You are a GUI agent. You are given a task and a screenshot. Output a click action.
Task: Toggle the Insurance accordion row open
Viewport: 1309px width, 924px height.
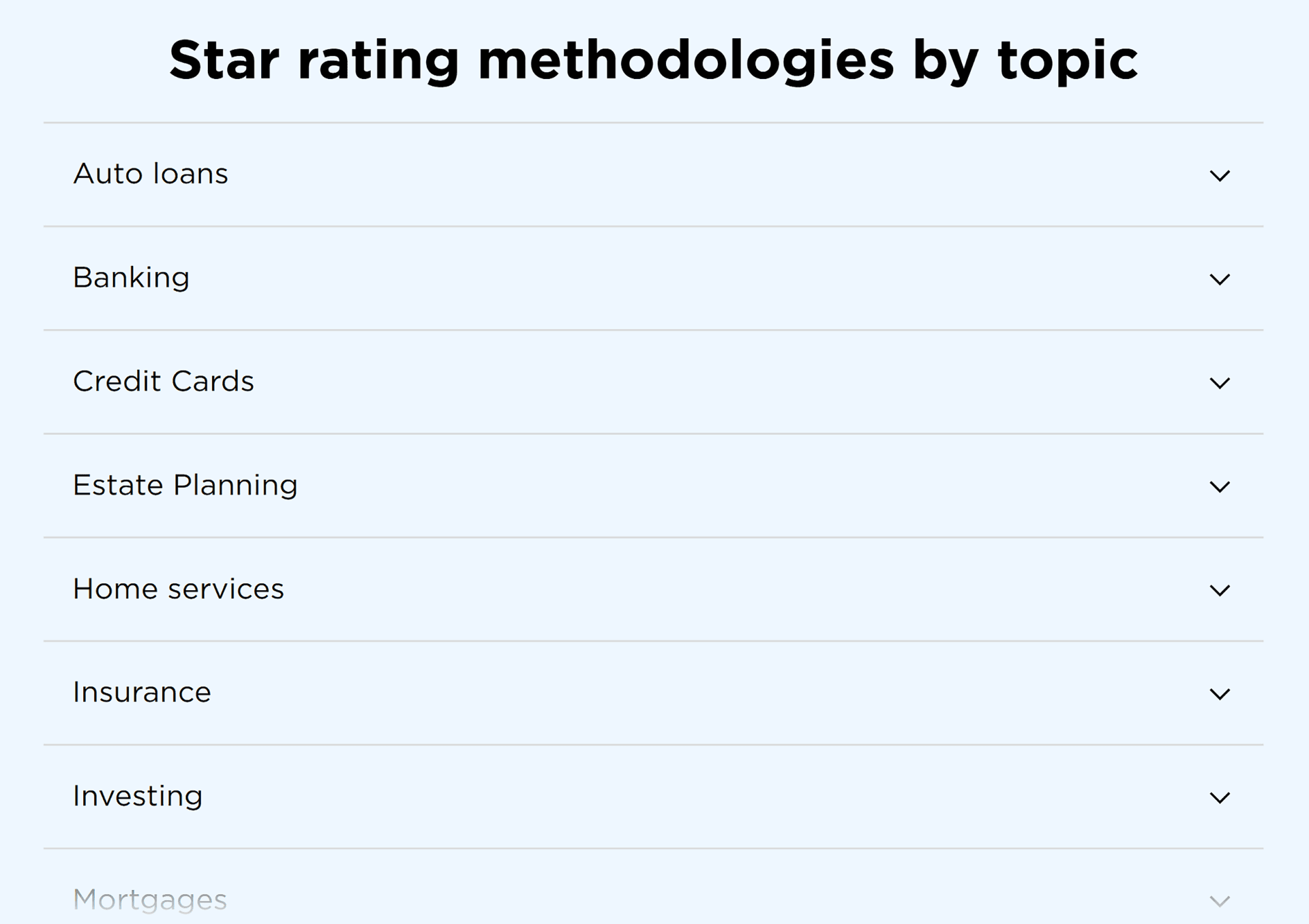[x=653, y=693]
